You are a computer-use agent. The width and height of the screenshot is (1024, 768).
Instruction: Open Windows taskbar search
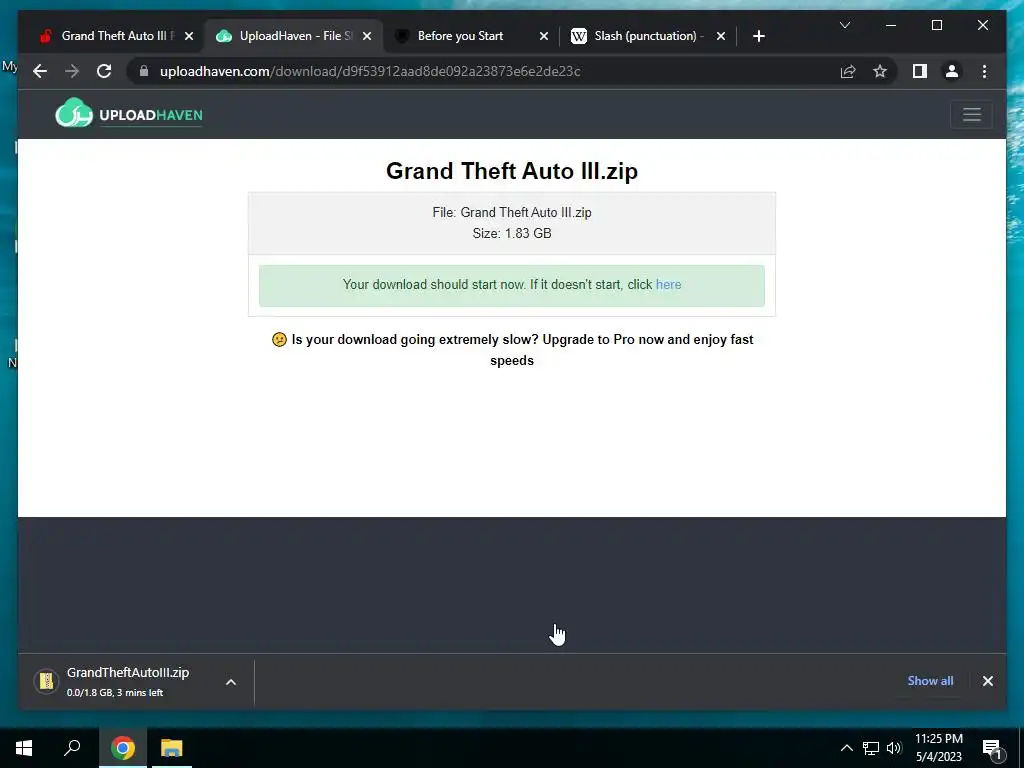click(72, 748)
